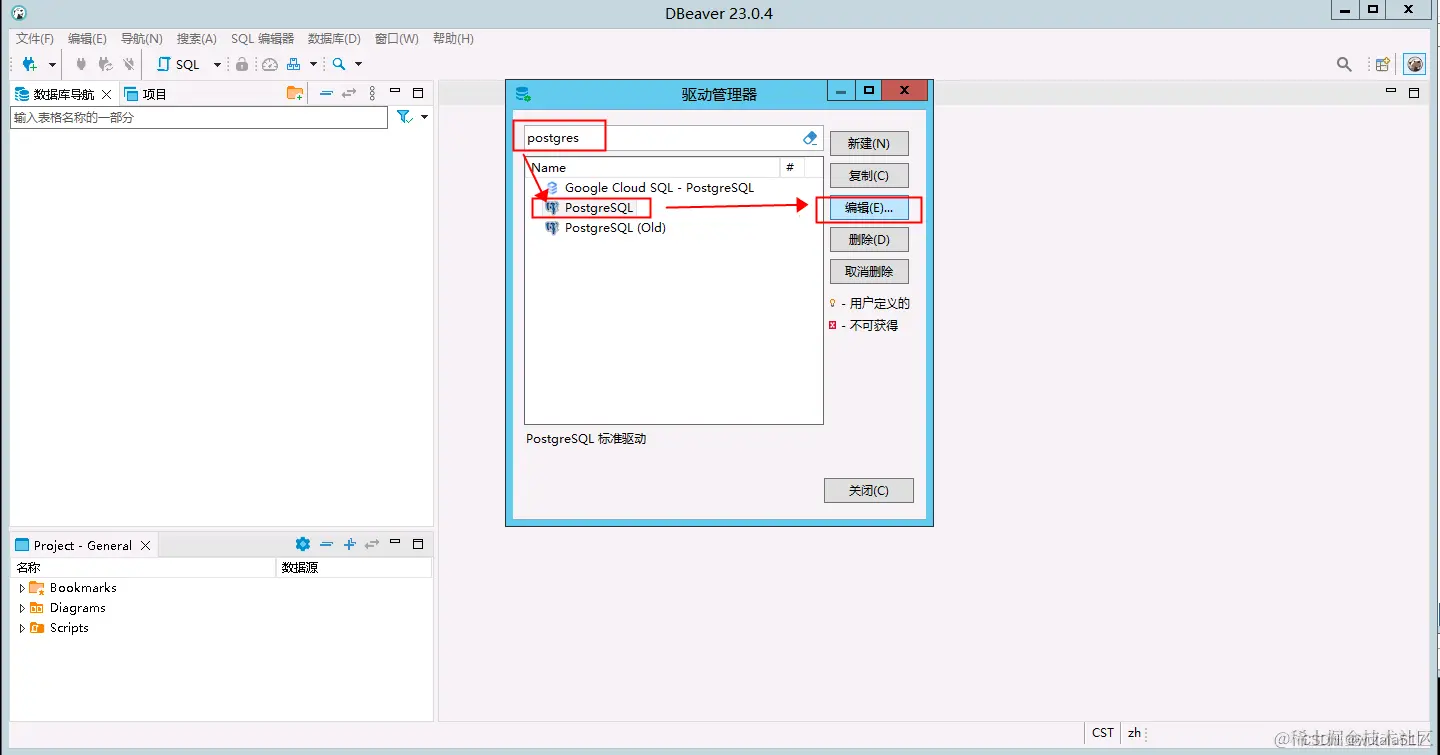
Task: Open the 导航(N) menu
Action: tap(141, 39)
